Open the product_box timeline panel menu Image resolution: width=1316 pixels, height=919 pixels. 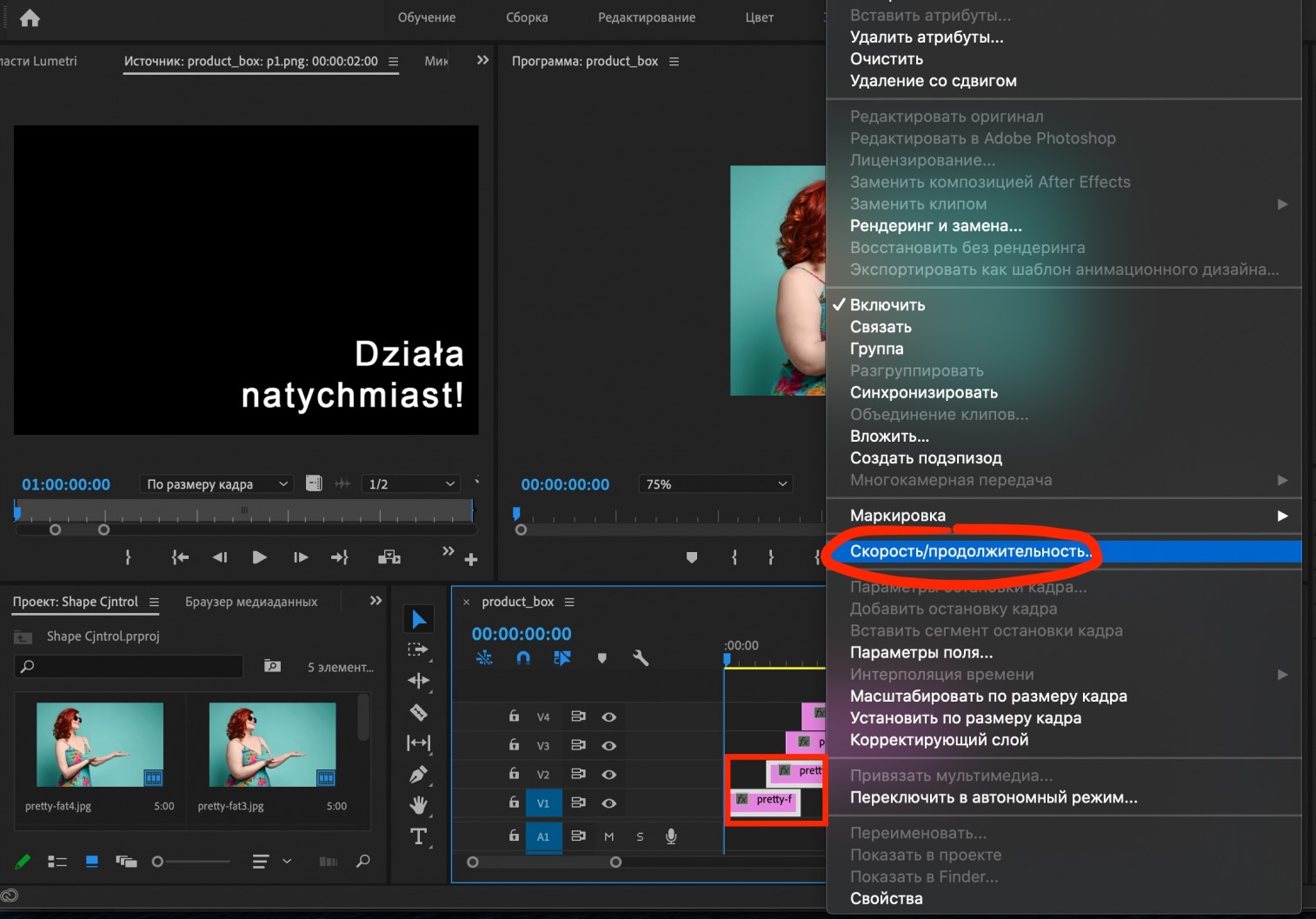[x=569, y=602]
